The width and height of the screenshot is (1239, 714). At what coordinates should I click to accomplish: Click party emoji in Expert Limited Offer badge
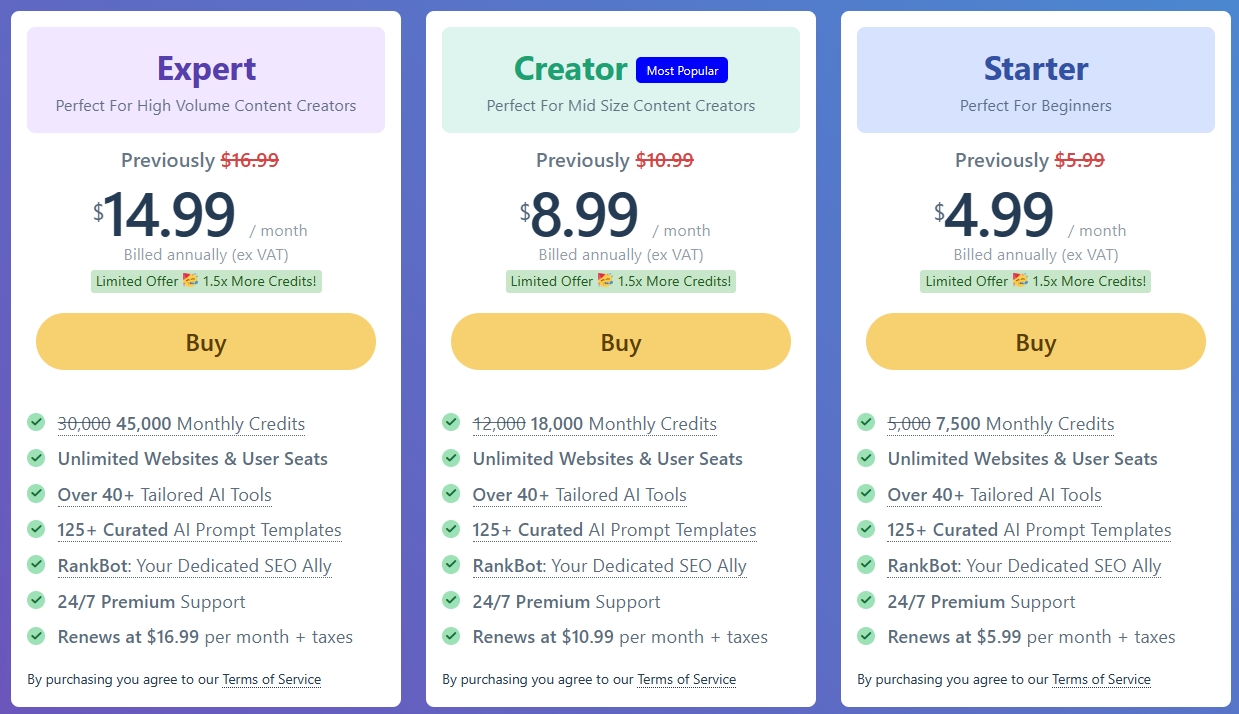click(x=190, y=280)
